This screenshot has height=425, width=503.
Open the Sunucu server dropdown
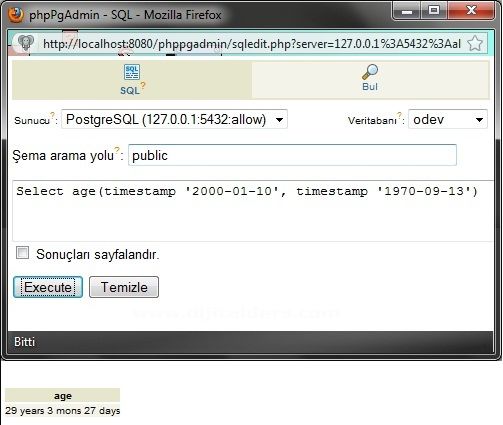174,119
